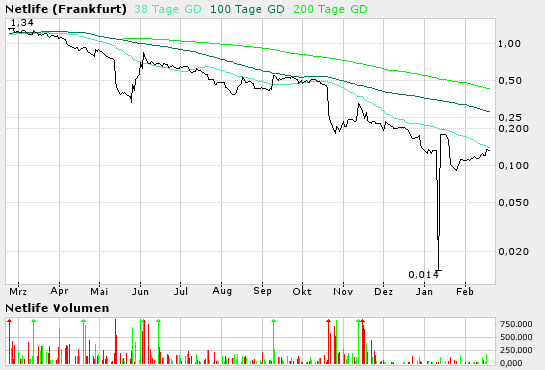The height and width of the screenshot is (370, 545).
Task: Click the 'Feb' month axis label
Action: (x=465, y=291)
